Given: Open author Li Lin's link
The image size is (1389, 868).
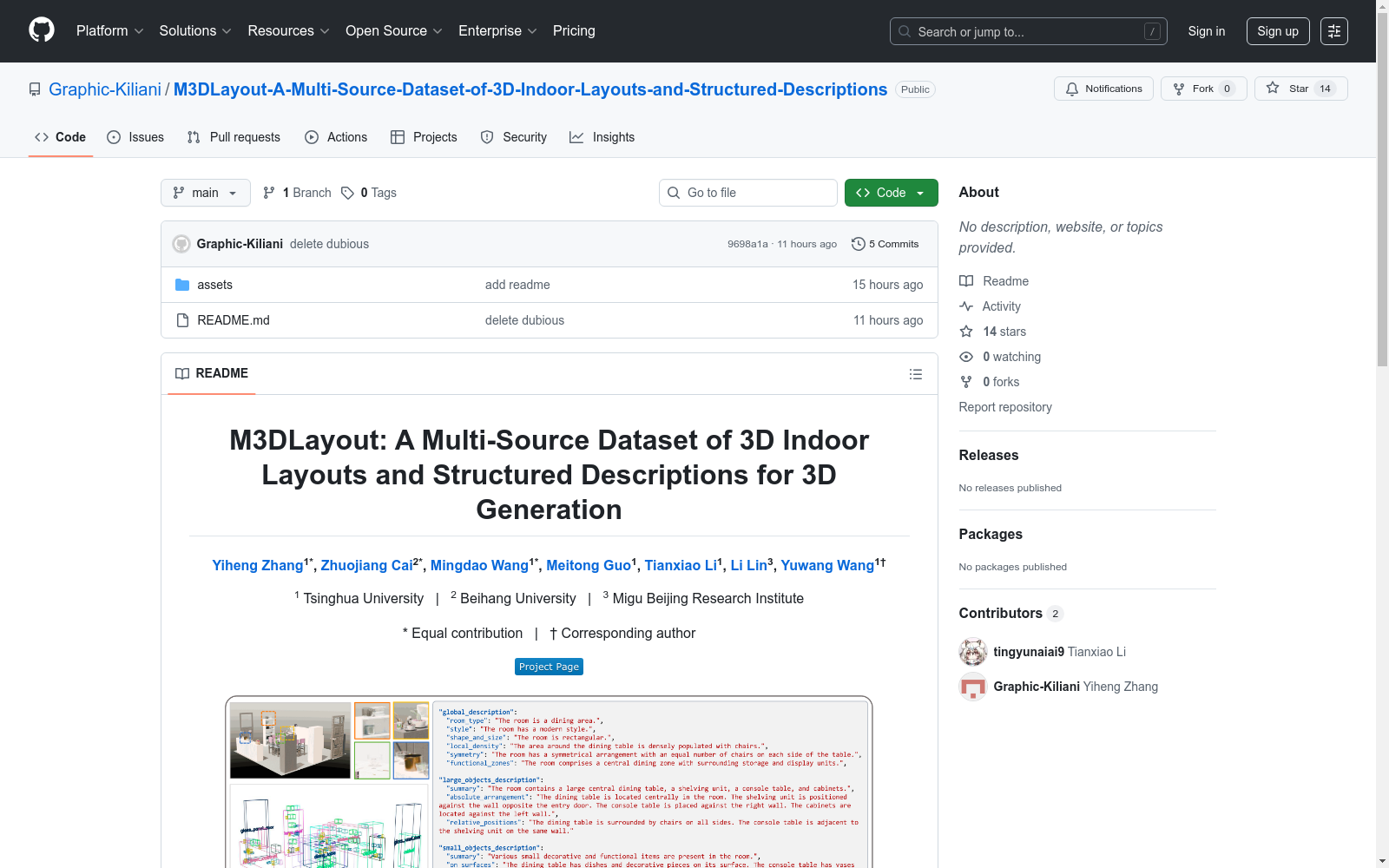Looking at the screenshot, I should tap(749, 565).
